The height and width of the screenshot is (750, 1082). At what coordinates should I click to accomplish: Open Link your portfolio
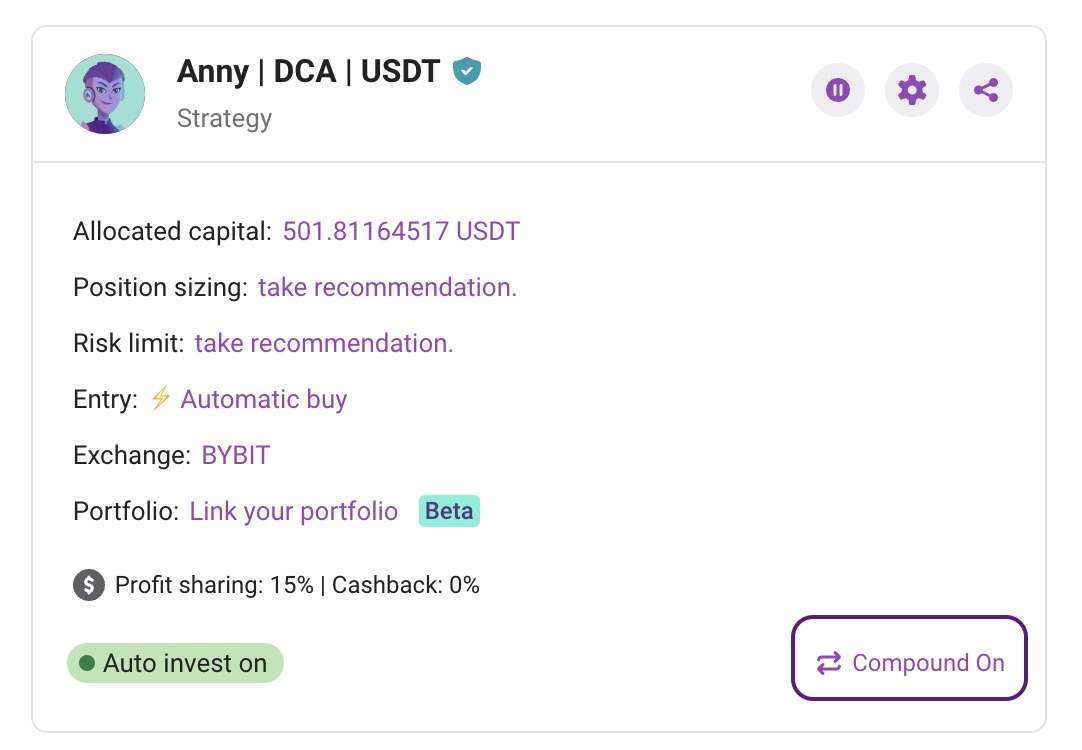pos(293,511)
